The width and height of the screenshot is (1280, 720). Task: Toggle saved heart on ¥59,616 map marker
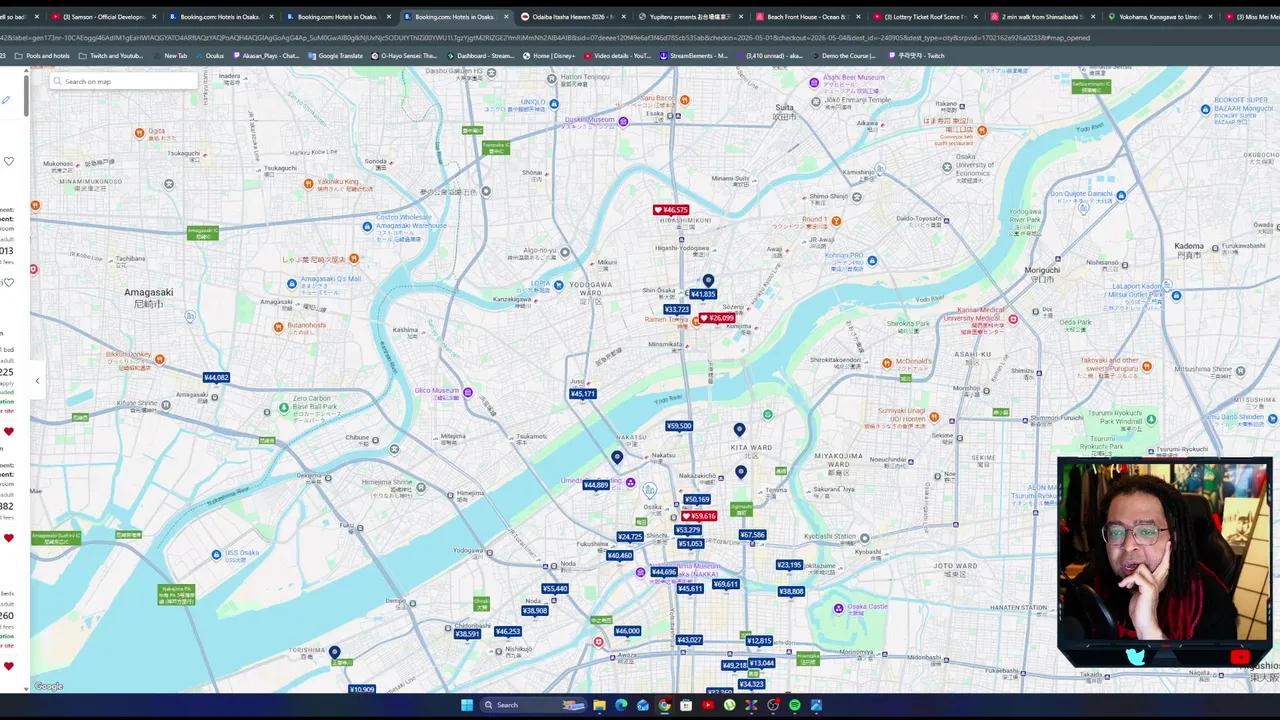point(686,516)
